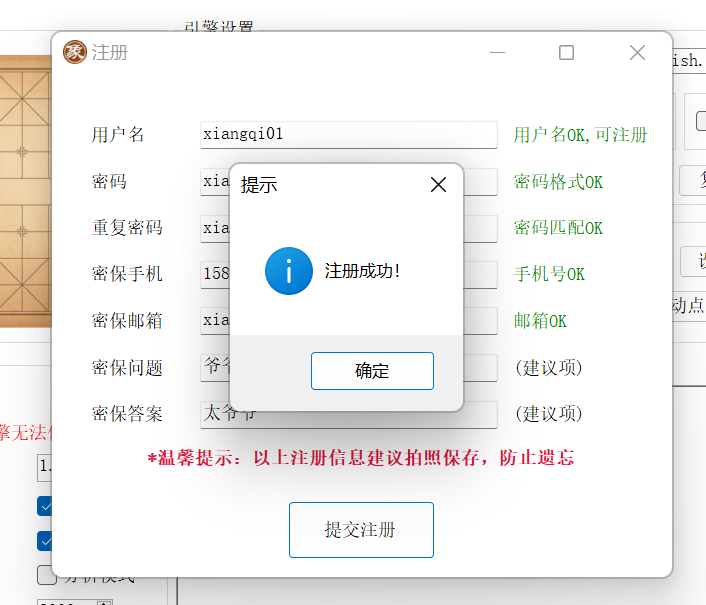Click the 引擎设置 label at the top
Viewport: 706px width, 605px height.
point(219,26)
